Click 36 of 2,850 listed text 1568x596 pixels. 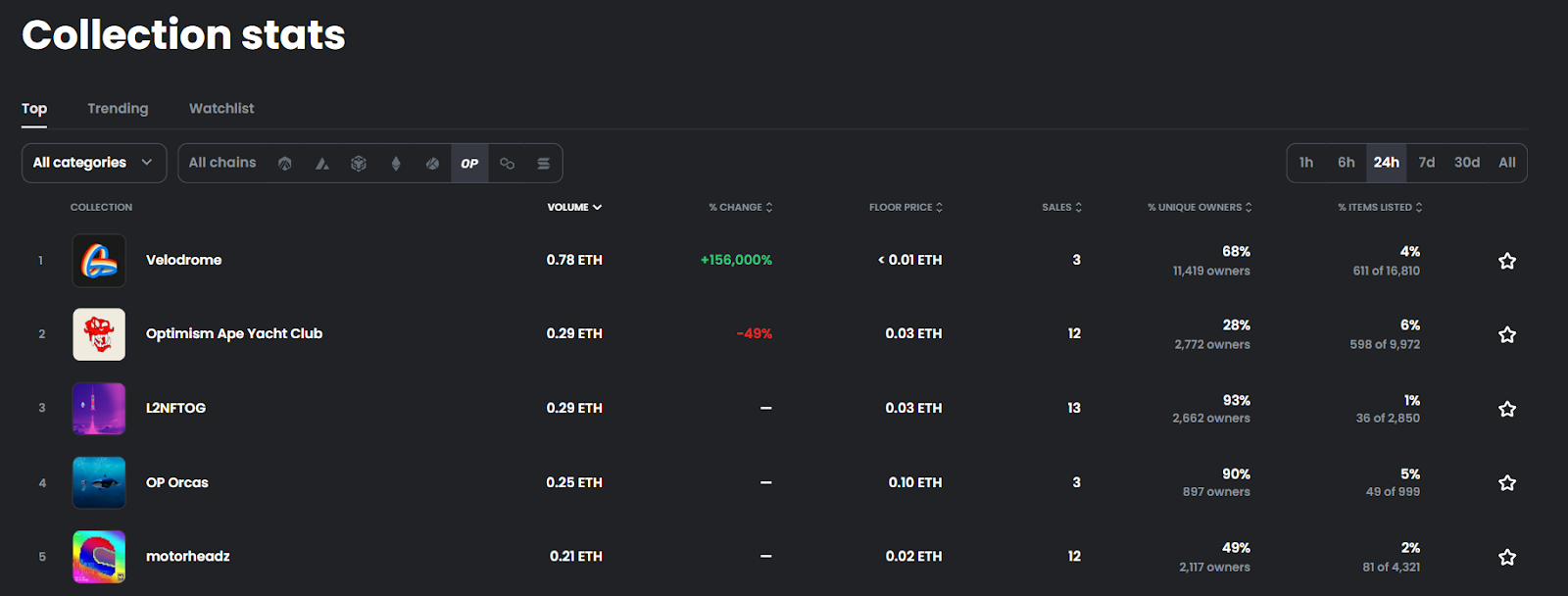click(x=1388, y=418)
